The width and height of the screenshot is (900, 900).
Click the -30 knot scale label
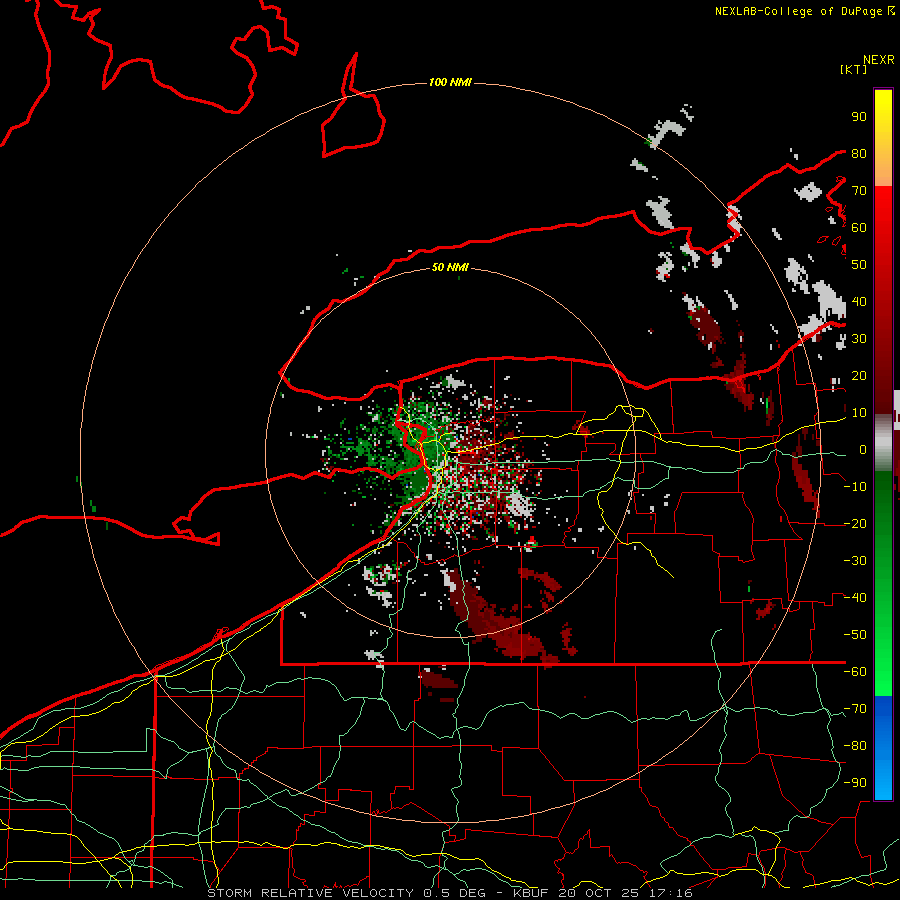[x=855, y=561]
